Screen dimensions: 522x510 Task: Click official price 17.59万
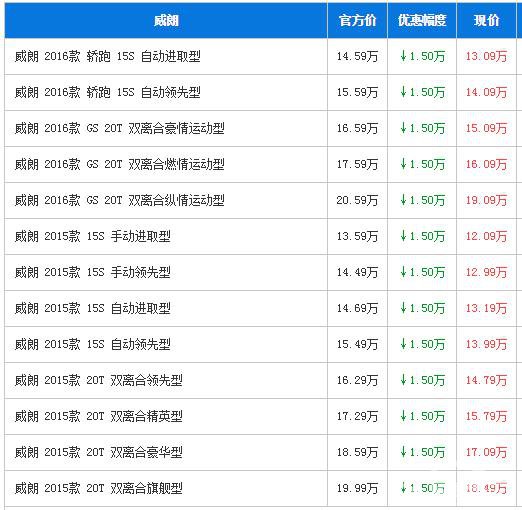point(357,164)
